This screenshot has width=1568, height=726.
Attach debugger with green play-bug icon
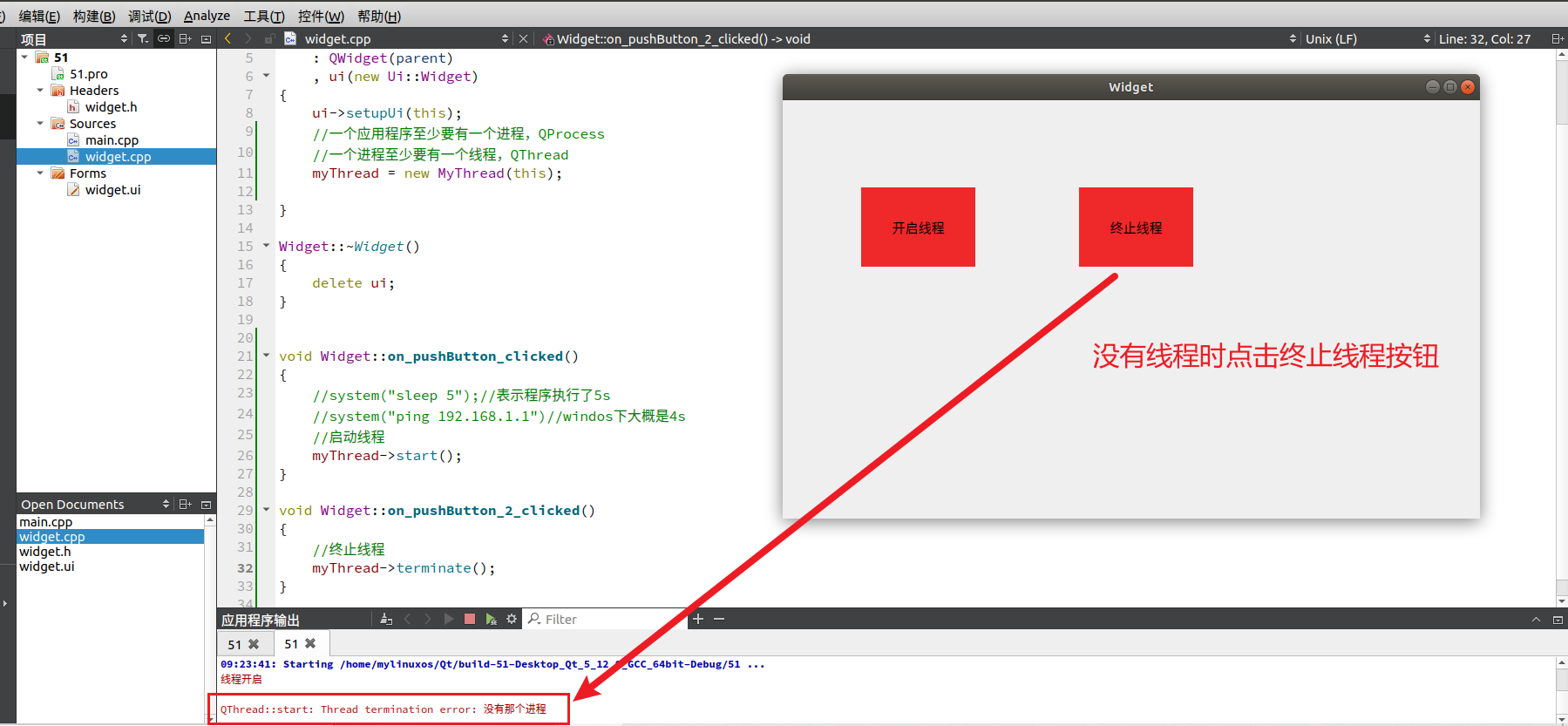pos(491,619)
